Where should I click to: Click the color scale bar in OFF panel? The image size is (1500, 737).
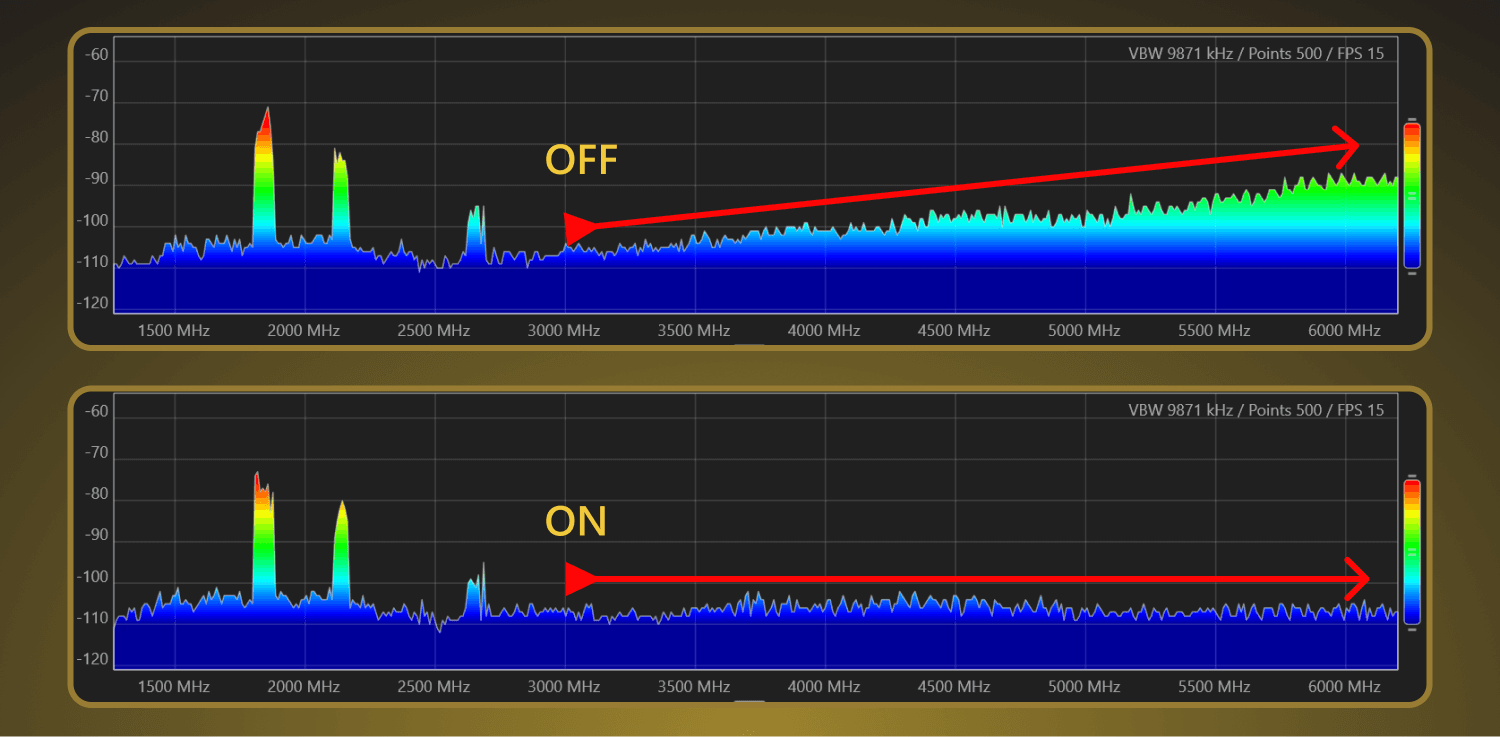point(1412,195)
